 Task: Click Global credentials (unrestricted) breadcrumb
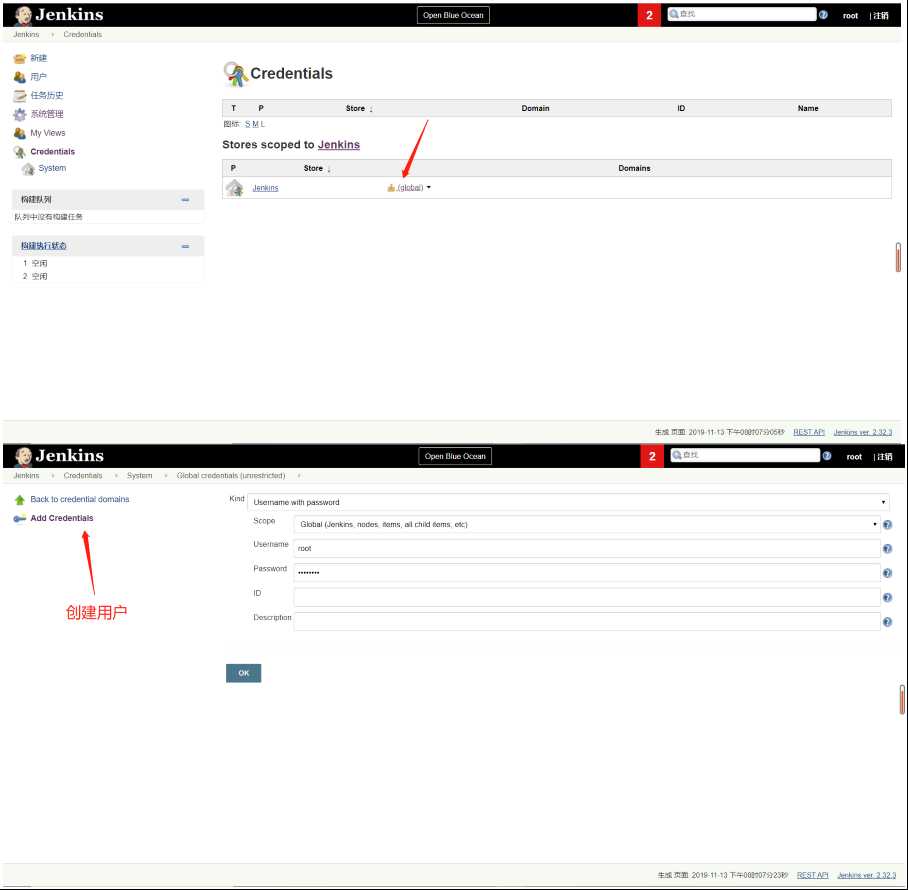230,475
